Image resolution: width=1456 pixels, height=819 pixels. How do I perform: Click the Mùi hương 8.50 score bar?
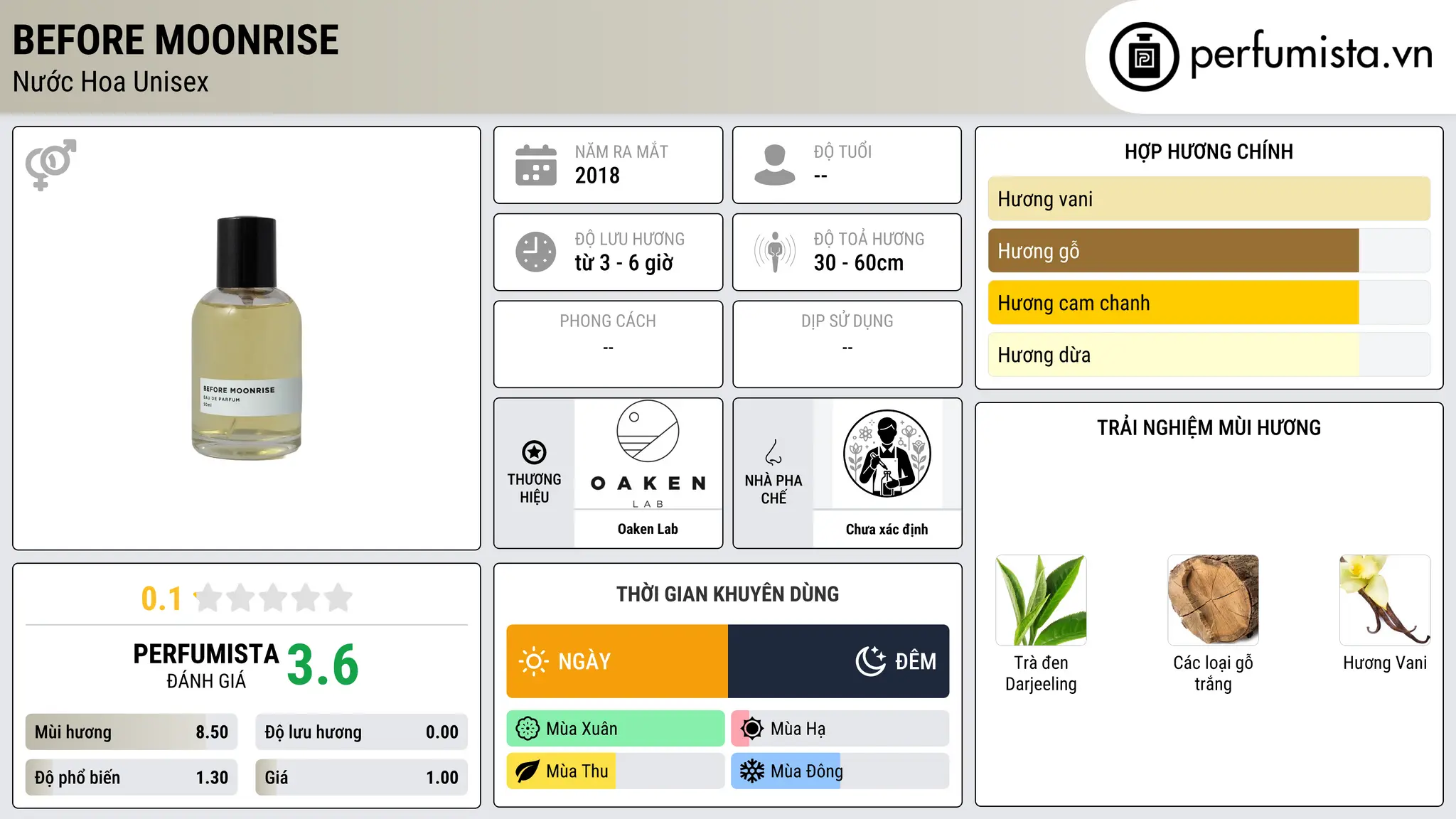pos(132,732)
